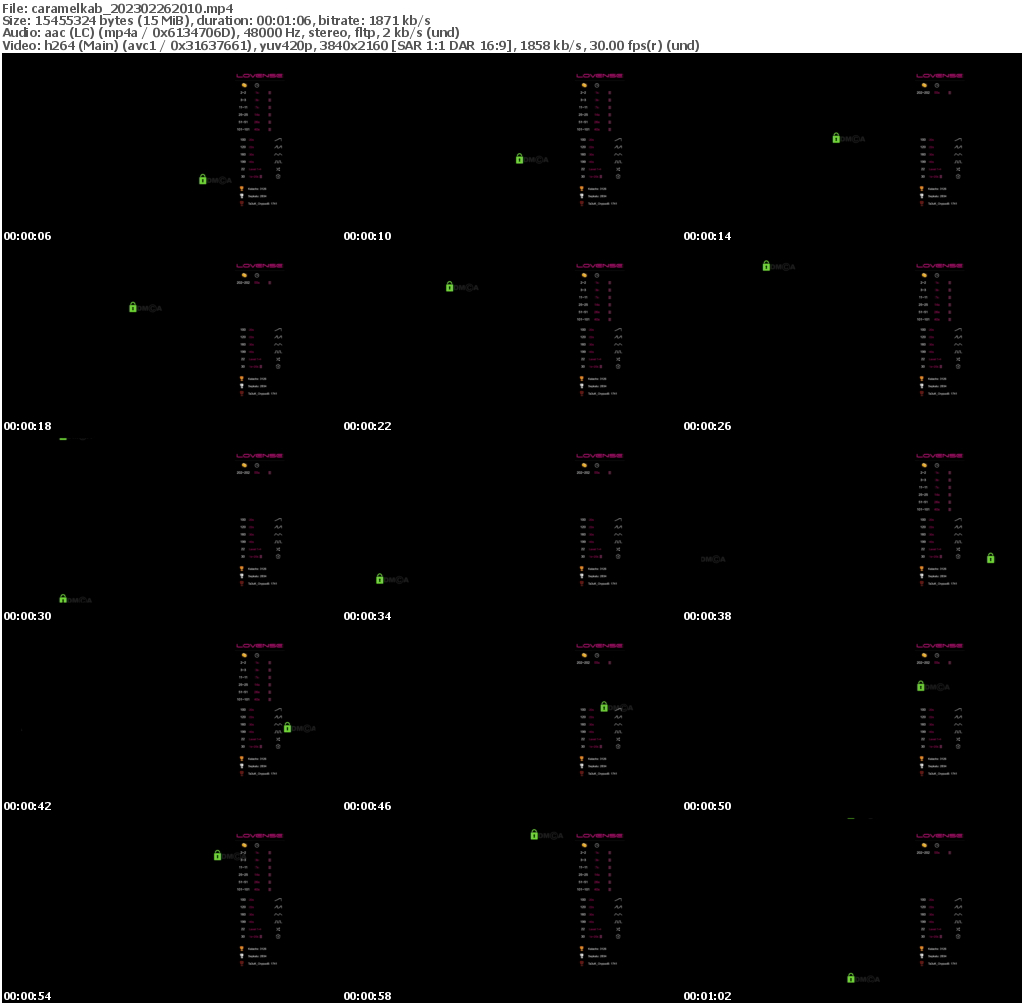Click the 00:01:02 timestamp label
1024x1003 pixels.
pos(707,997)
